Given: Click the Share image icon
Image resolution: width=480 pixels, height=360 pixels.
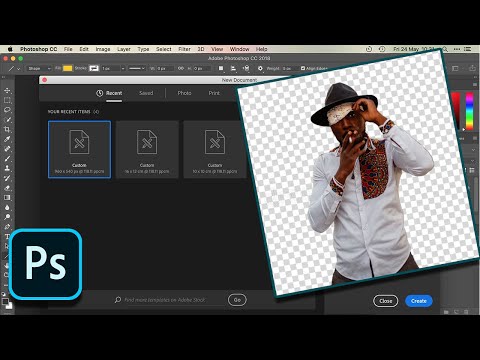Looking at the screenshot, I should (x=472, y=68).
